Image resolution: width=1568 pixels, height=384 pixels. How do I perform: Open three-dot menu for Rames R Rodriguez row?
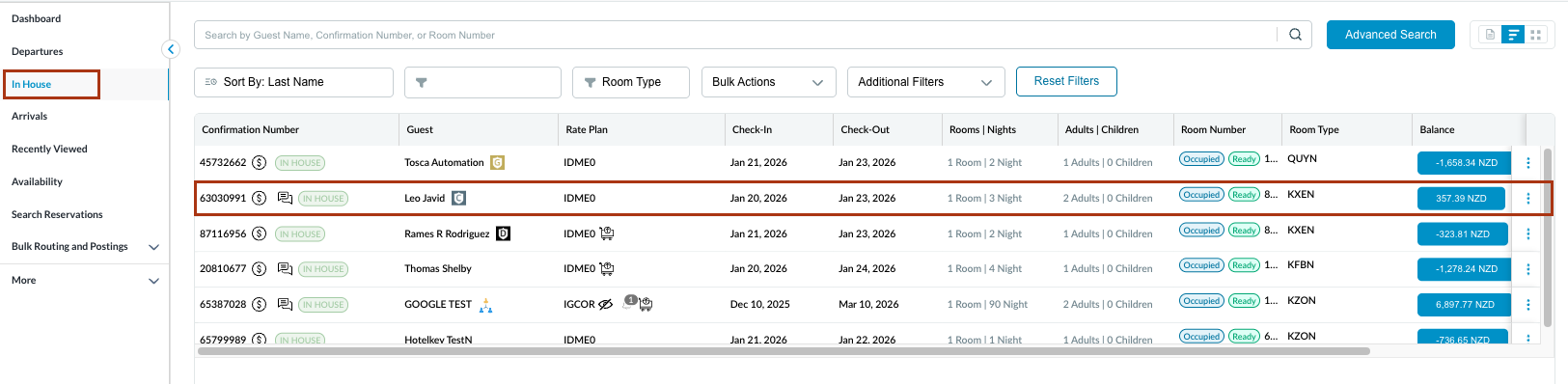coord(1527,234)
